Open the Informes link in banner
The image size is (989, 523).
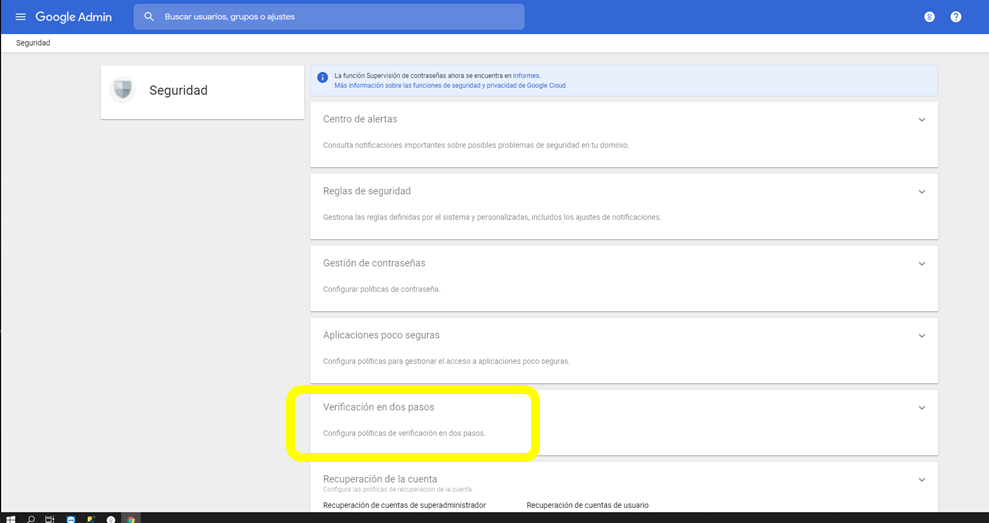click(x=526, y=76)
